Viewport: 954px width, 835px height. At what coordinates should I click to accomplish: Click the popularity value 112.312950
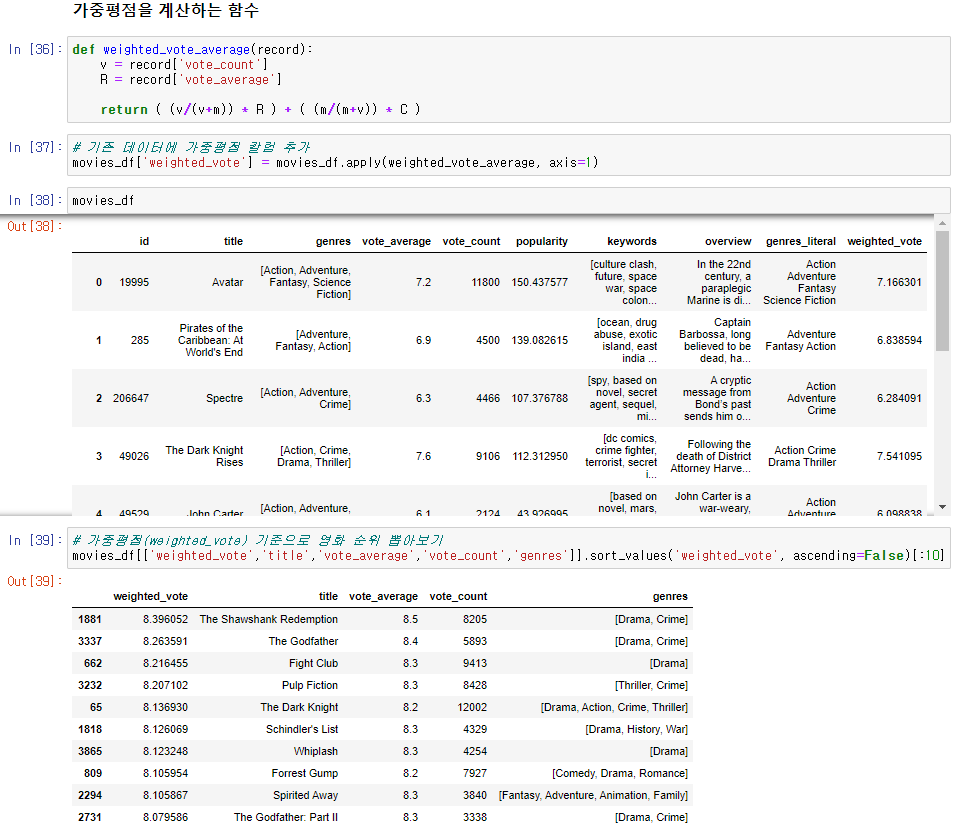click(x=540, y=456)
